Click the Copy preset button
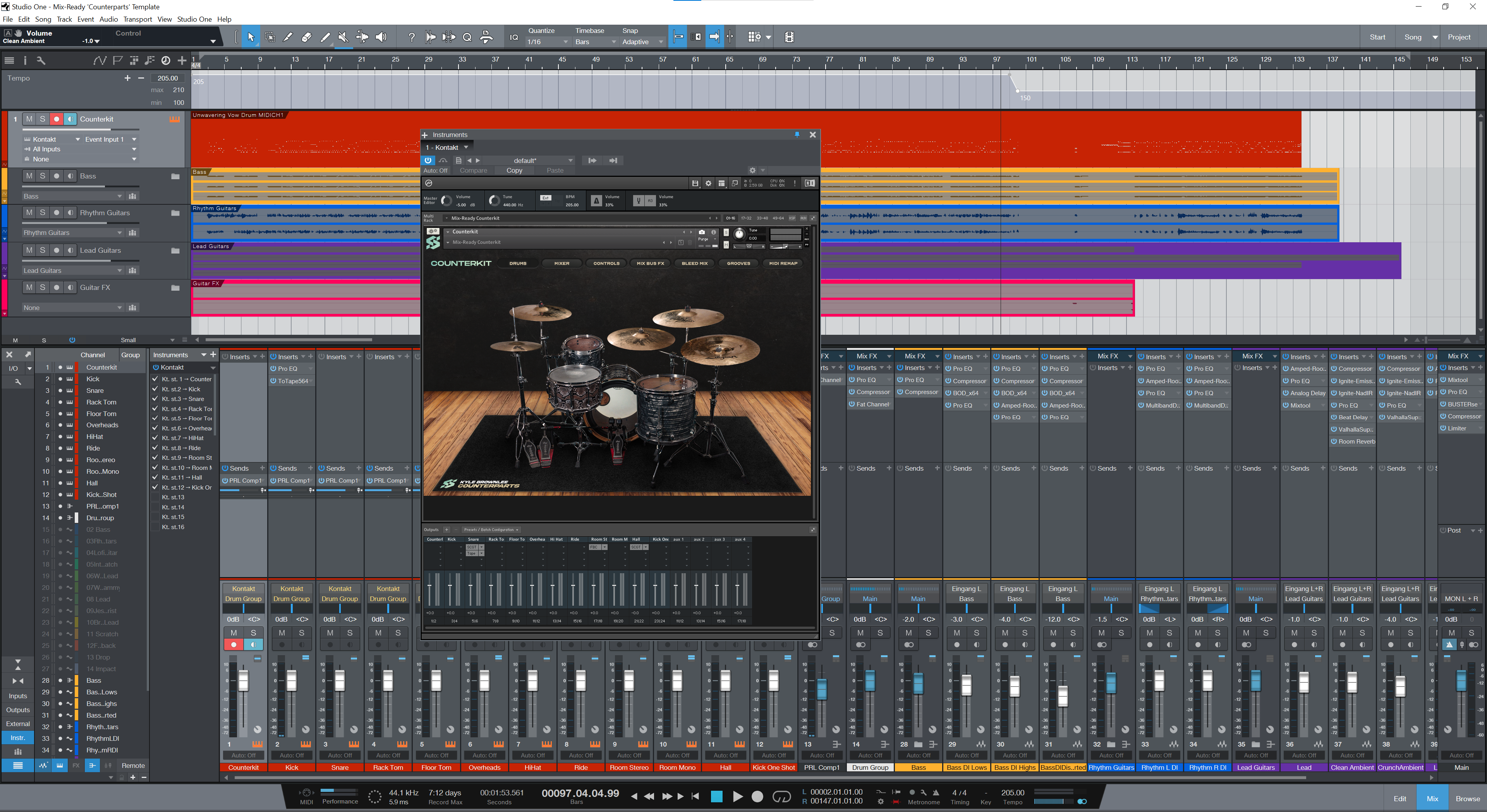Screen dimensions: 1487x812 pos(514,171)
